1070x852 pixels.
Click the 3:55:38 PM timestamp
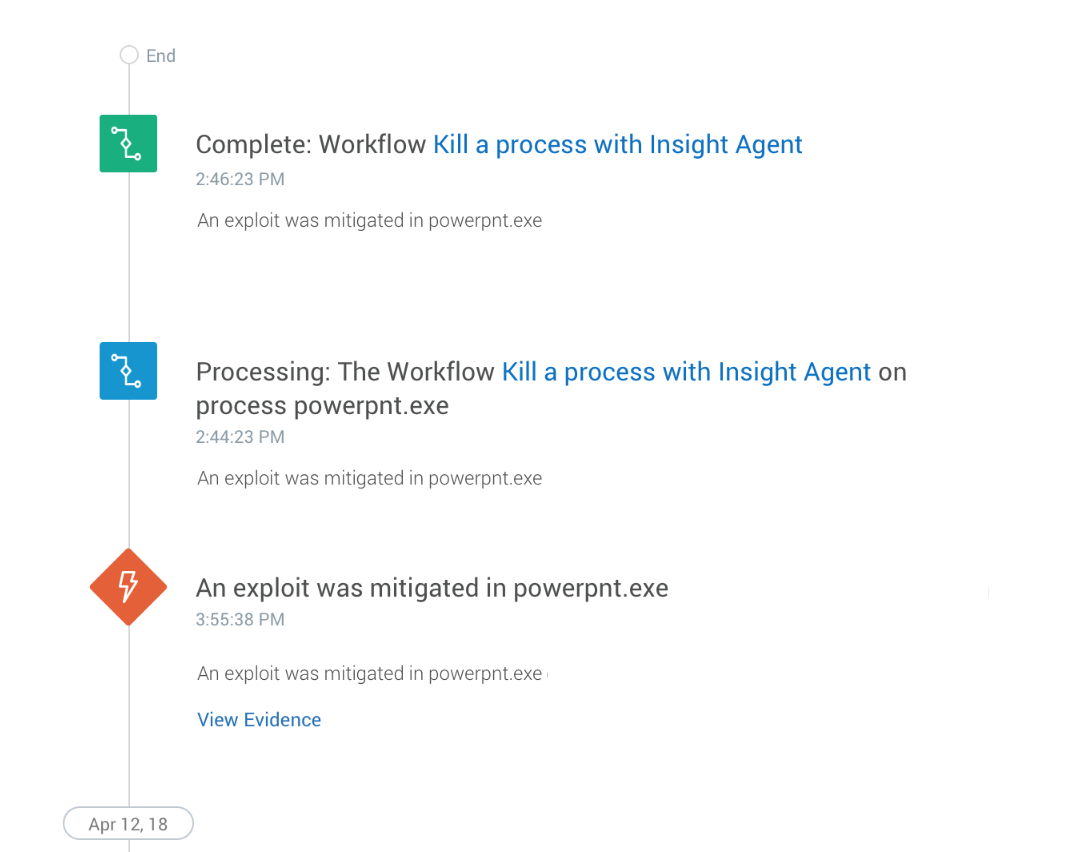point(240,619)
